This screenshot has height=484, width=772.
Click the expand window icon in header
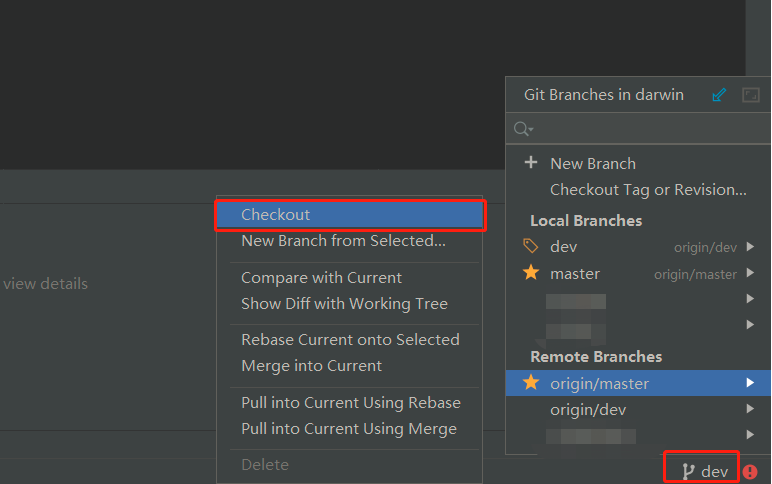[751, 95]
